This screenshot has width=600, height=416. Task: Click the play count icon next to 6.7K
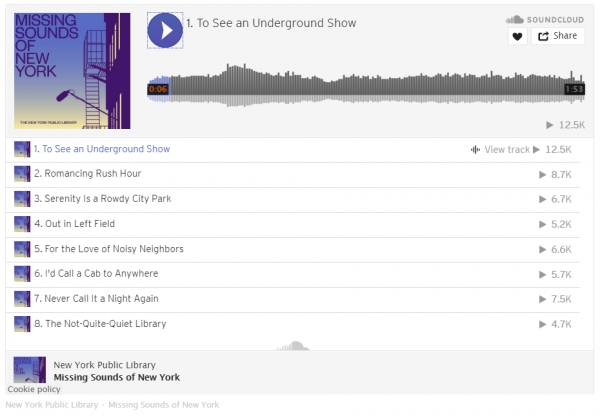(x=542, y=199)
